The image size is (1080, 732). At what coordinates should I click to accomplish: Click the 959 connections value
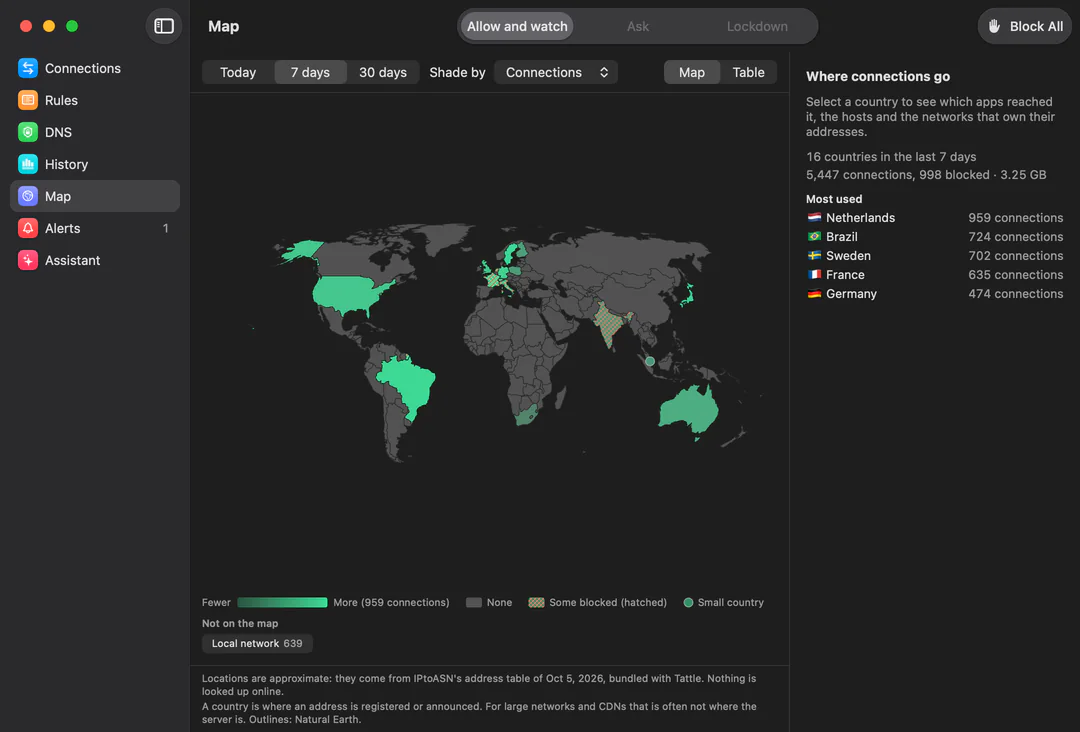pyautogui.click(x=1015, y=218)
